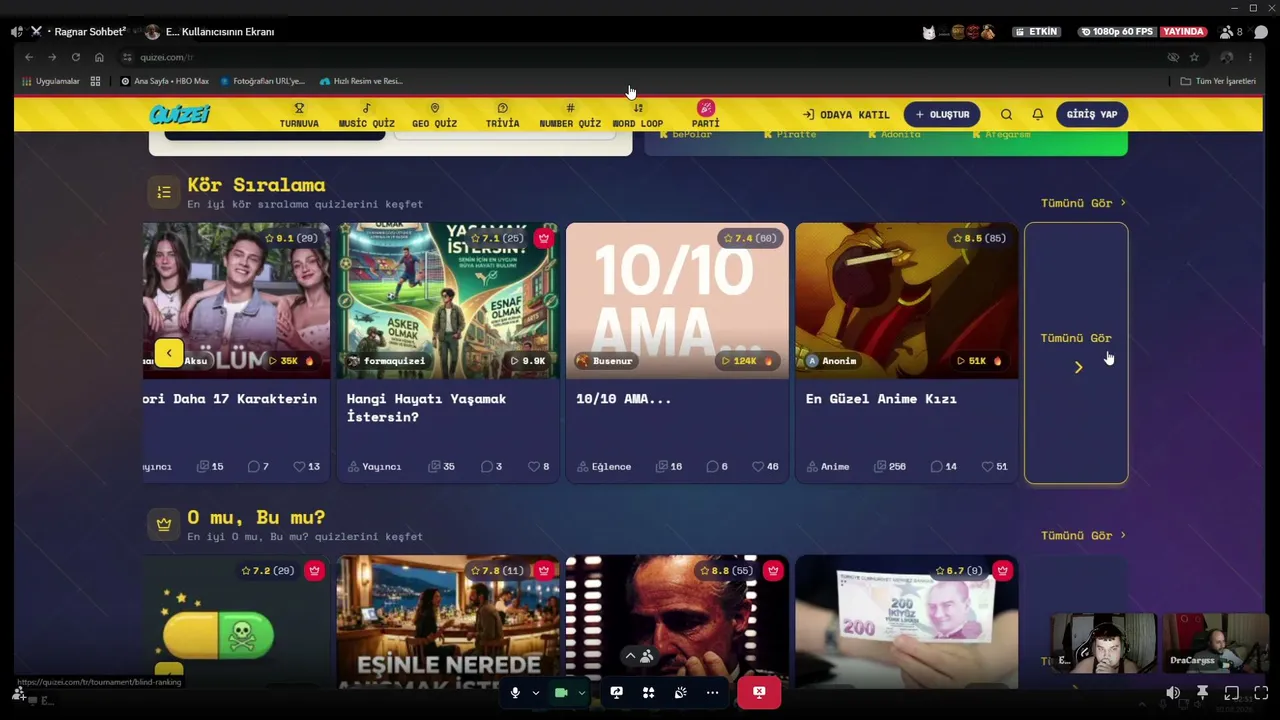The width and height of the screenshot is (1280, 720).
Task: Open Geo Quiz from navigation
Action: coord(434,115)
